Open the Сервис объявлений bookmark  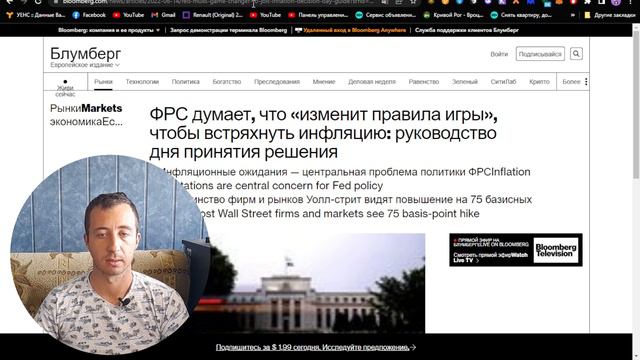point(385,15)
